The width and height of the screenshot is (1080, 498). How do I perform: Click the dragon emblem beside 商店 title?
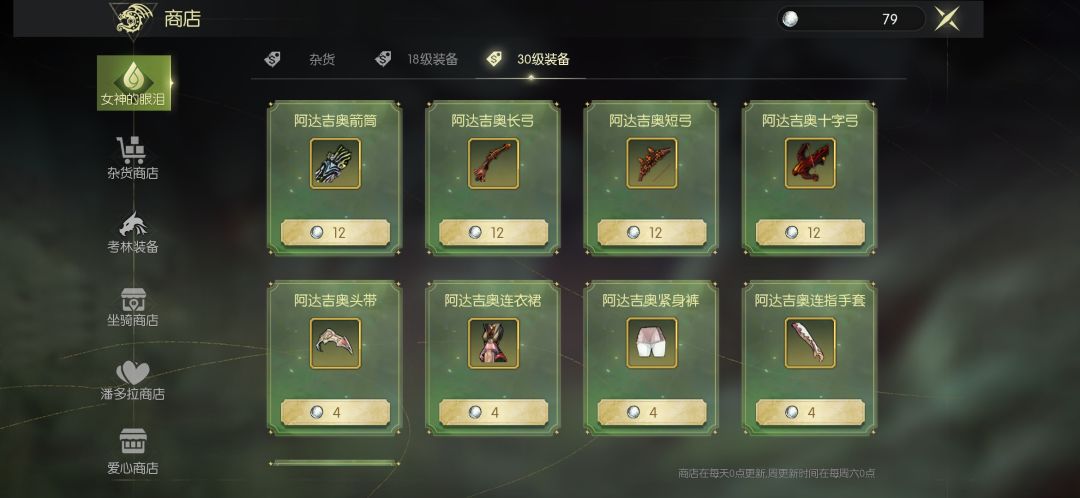pos(133,18)
